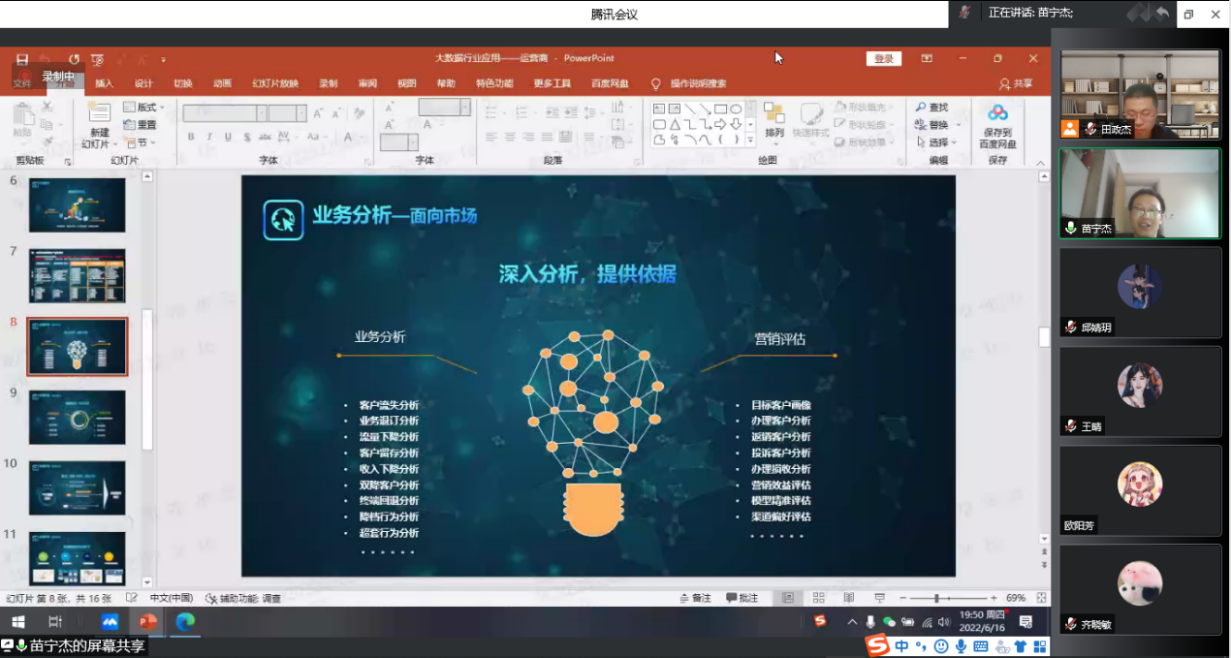This screenshot has width=1231, height=658.
Task: Click the New Slide icon
Action: (x=98, y=113)
